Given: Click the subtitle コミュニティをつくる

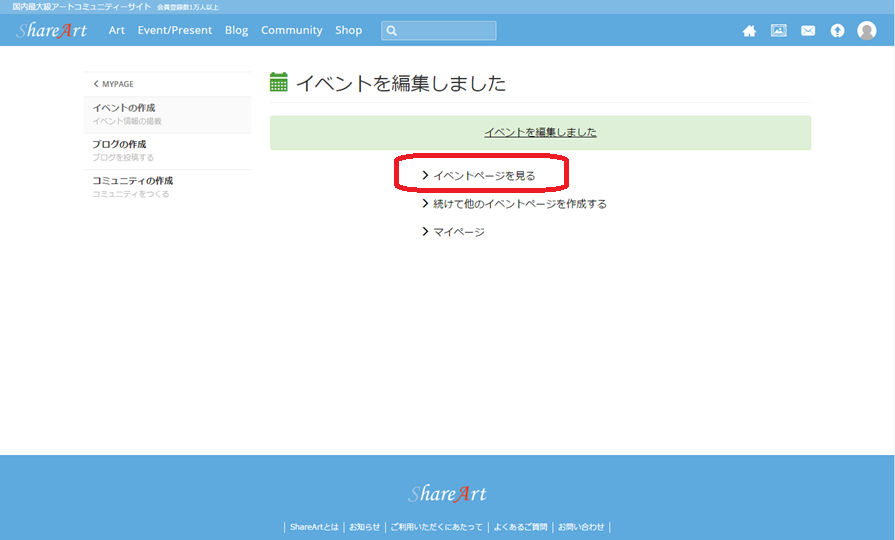Looking at the screenshot, I should point(131,194).
